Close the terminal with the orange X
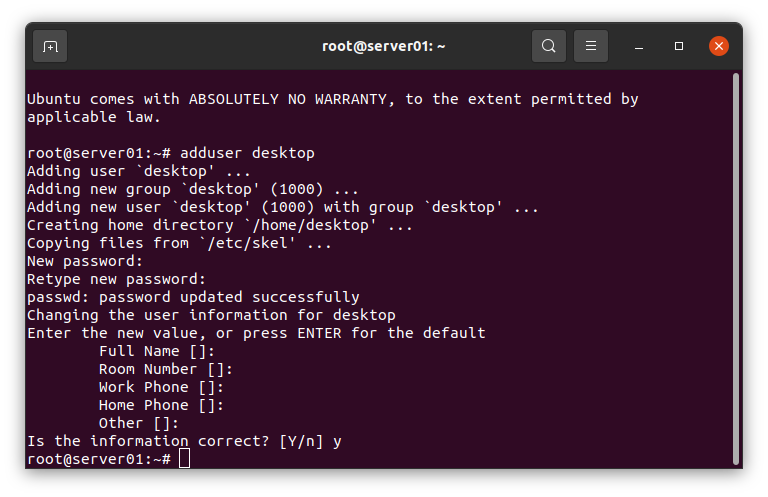Image resolution: width=768 pixels, height=497 pixels. (719, 46)
